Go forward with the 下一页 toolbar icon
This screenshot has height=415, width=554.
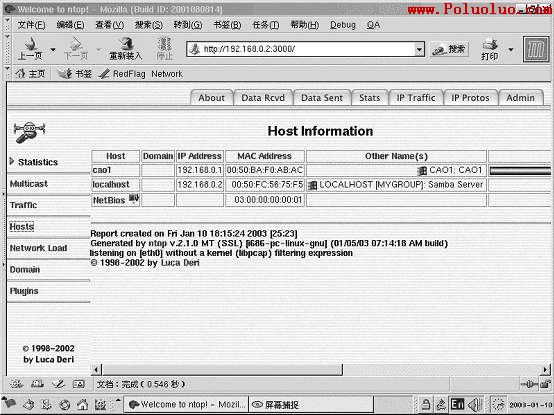[76, 45]
